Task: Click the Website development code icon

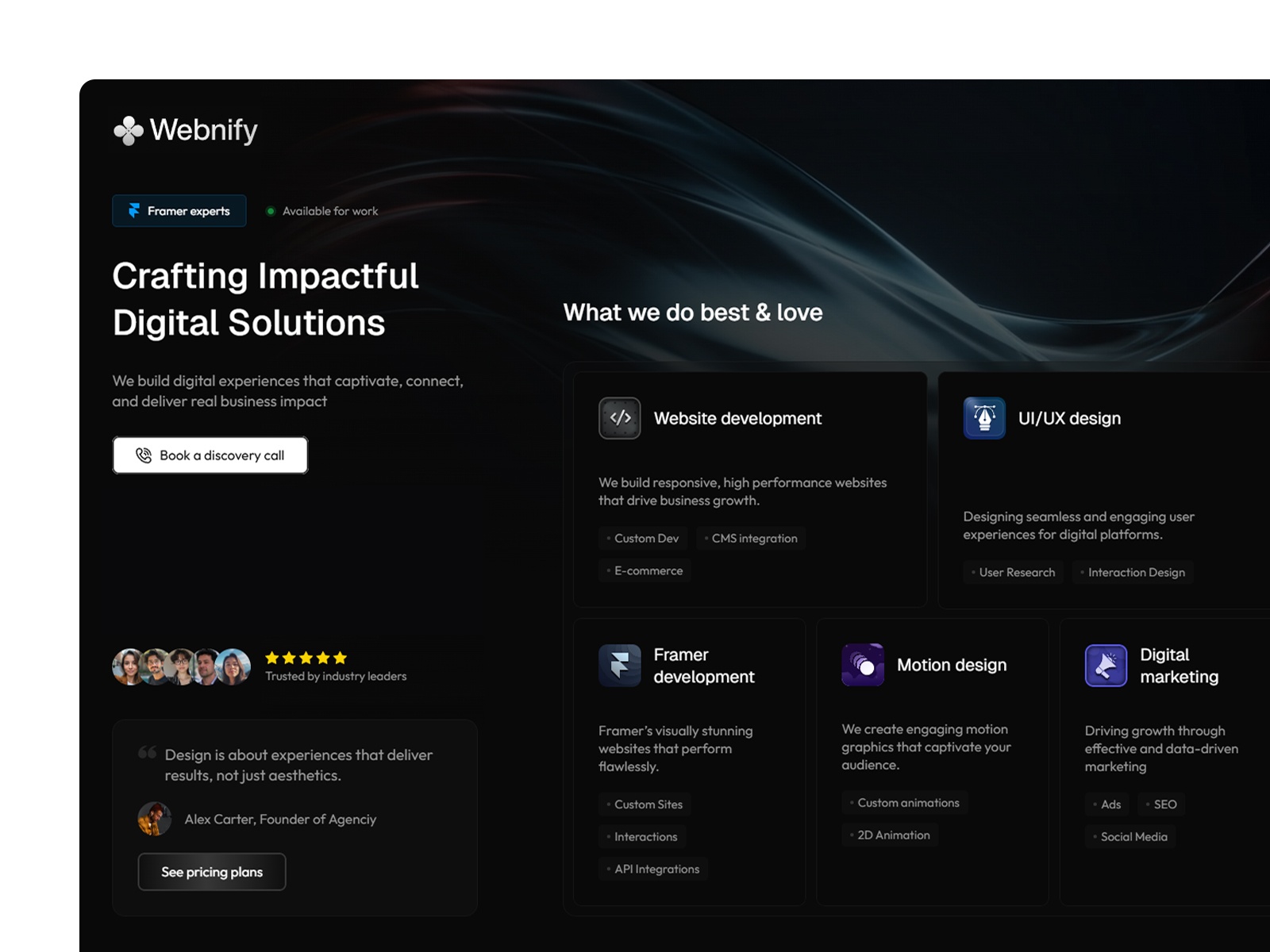Action: pyautogui.click(x=619, y=418)
